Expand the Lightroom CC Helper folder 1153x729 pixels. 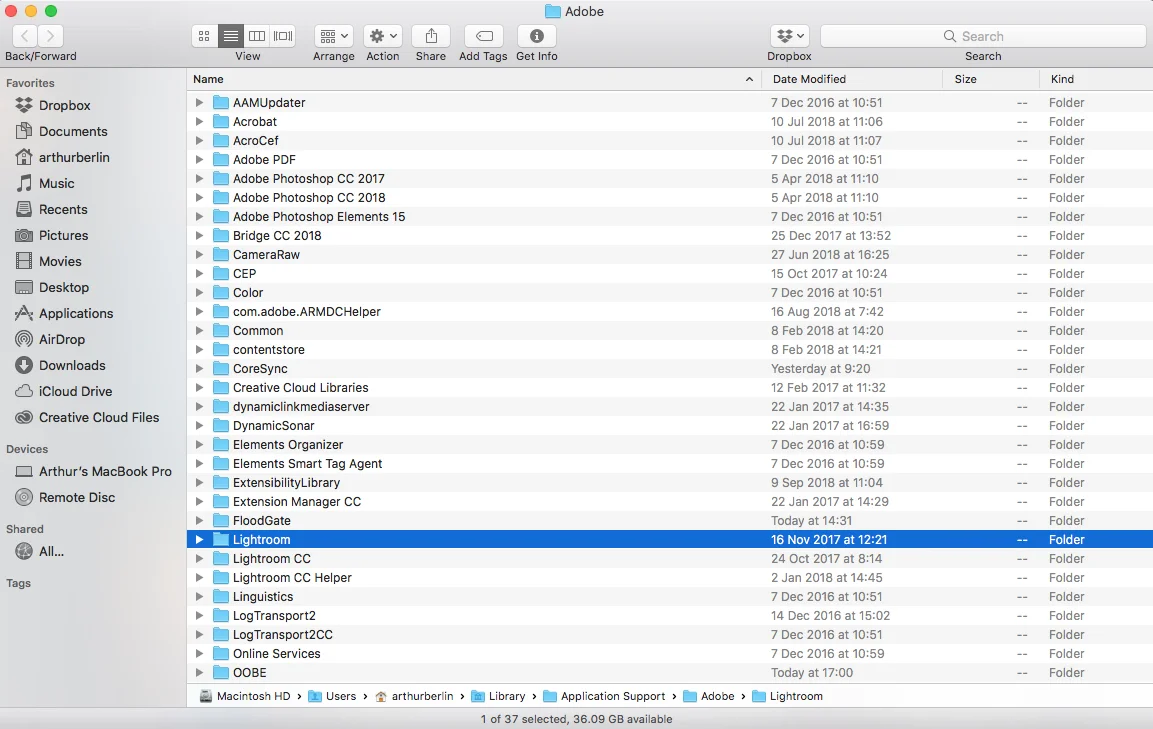(x=199, y=577)
